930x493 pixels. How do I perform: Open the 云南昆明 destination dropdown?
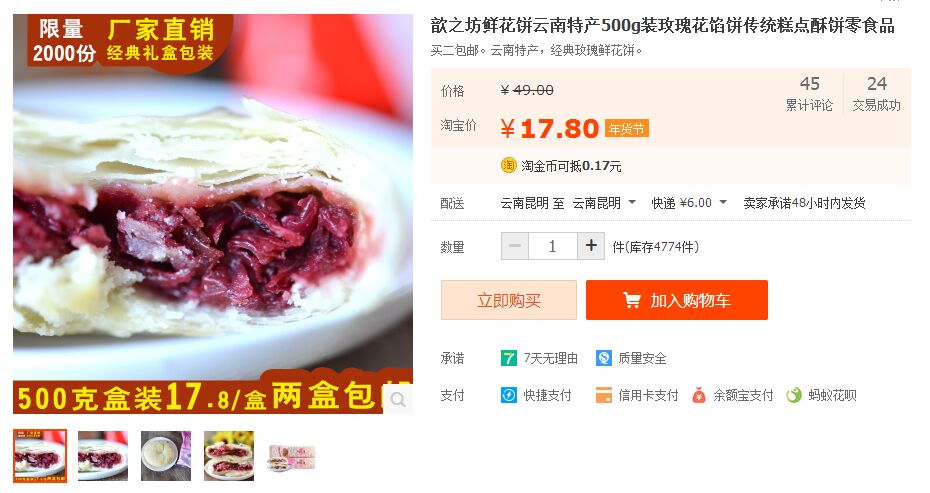(604, 203)
